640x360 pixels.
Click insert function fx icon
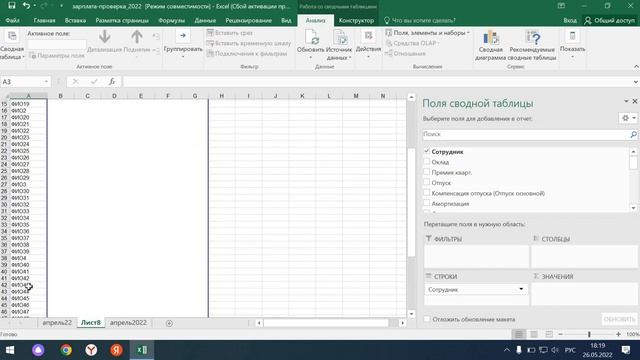tap(112, 82)
